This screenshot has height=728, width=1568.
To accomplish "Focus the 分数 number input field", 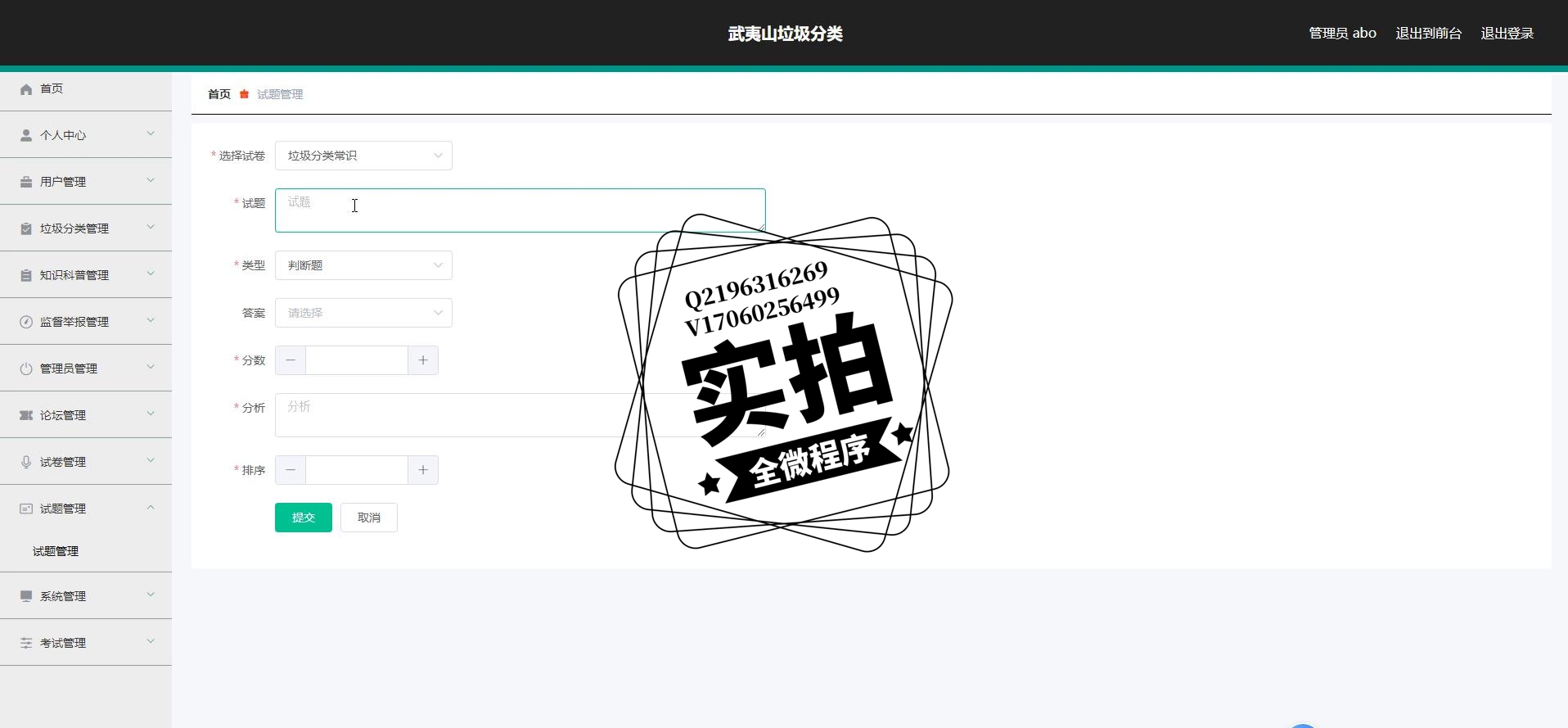I will (x=357, y=360).
